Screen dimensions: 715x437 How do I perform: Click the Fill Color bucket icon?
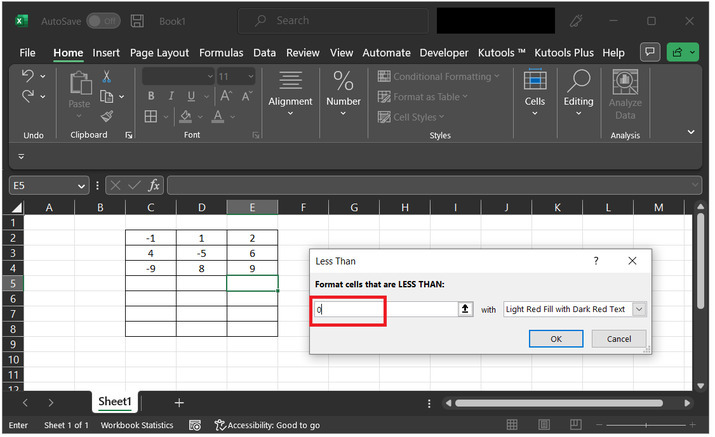coord(186,116)
